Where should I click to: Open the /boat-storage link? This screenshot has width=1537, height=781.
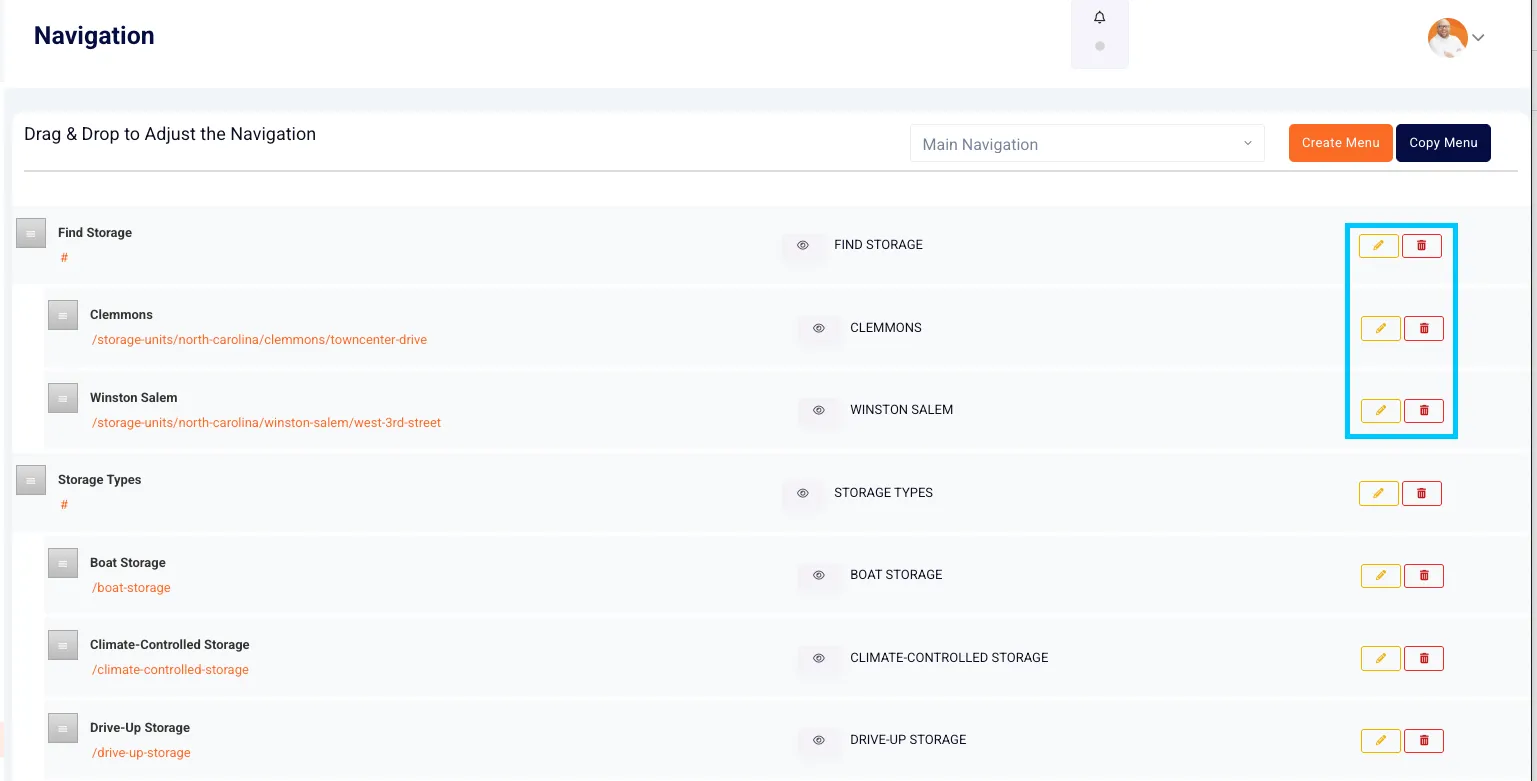click(x=131, y=588)
